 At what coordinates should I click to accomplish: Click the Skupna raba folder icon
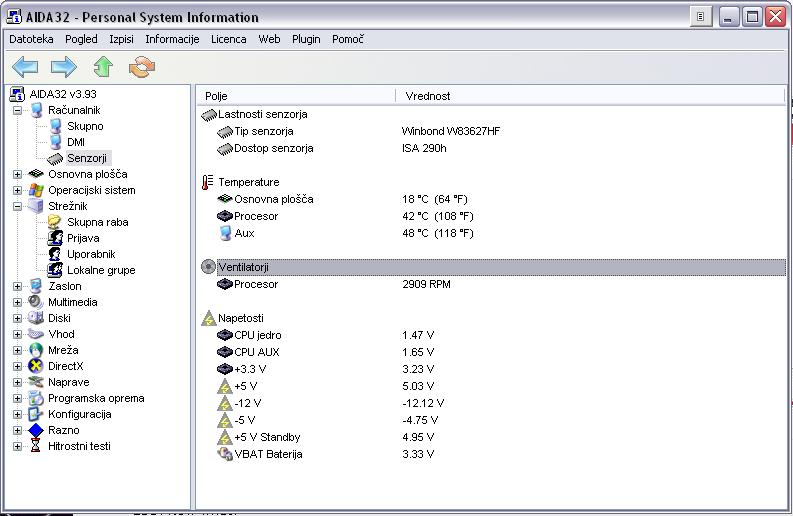pyautogui.click(x=55, y=222)
